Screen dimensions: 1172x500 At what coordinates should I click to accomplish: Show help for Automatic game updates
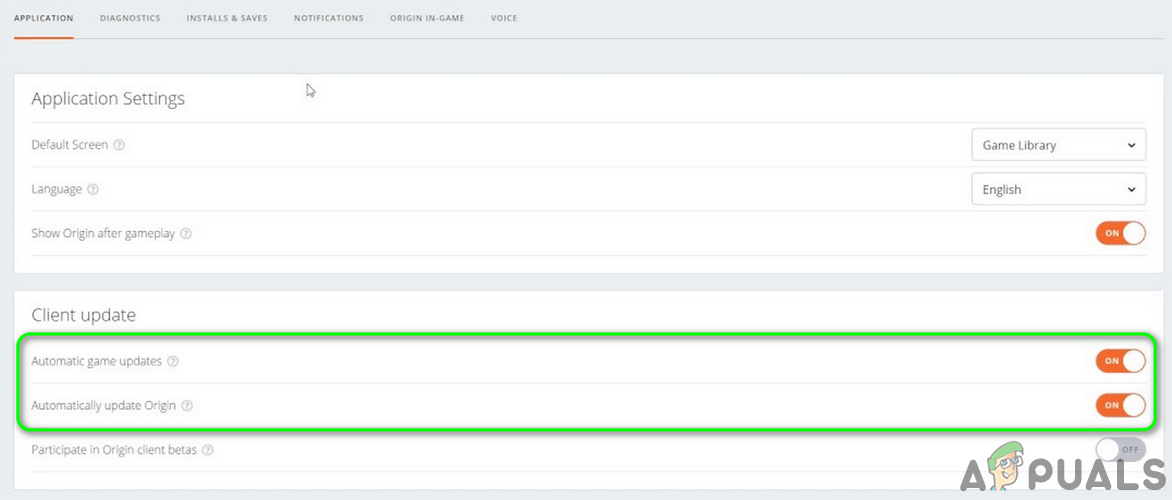173,362
